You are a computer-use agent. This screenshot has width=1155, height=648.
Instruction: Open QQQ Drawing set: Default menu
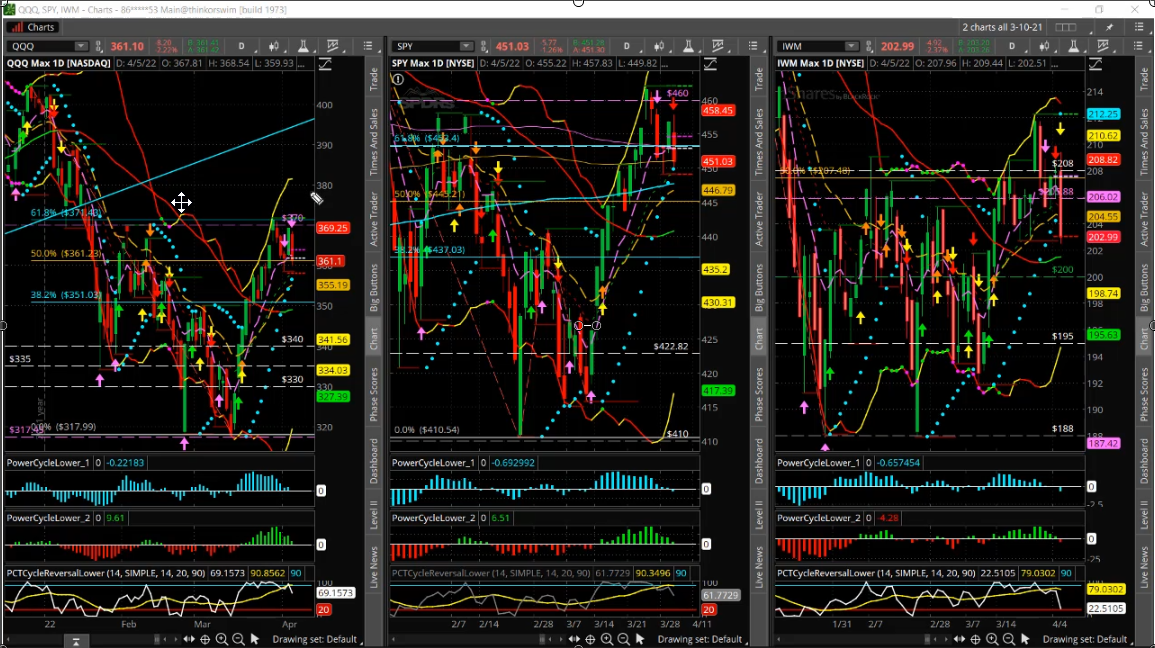click(x=315, y=639)
